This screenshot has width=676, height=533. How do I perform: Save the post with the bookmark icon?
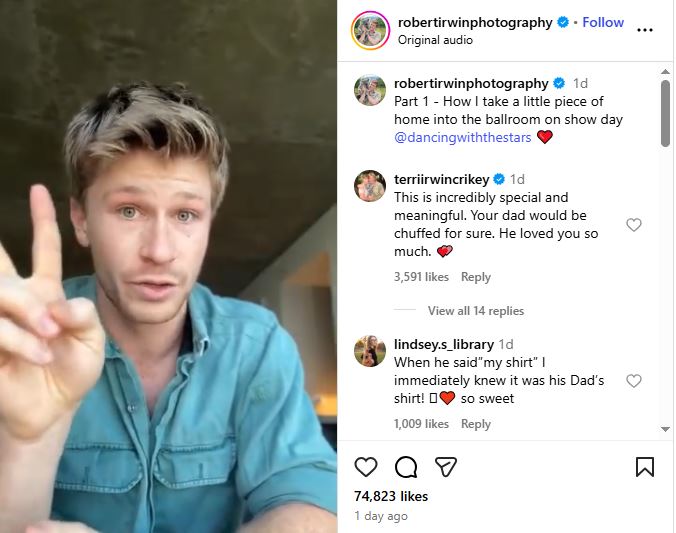pyautogui.click(x=645, y=467)
